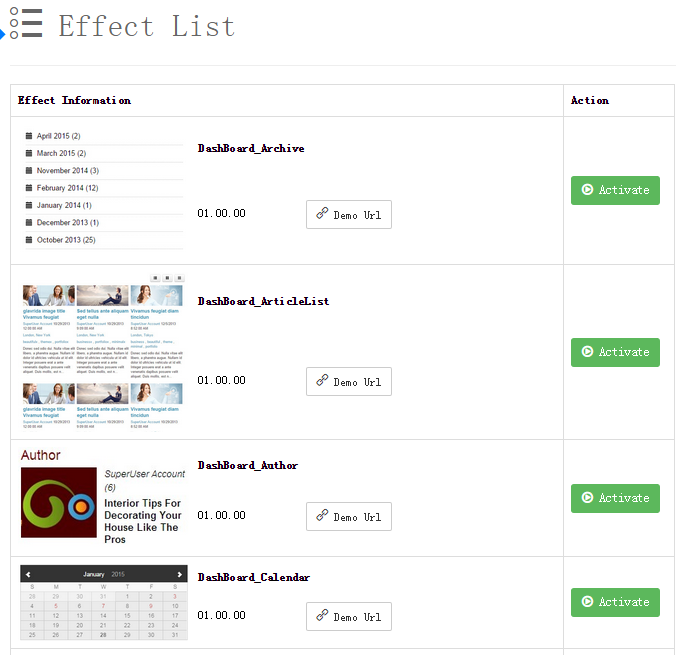Click the blue arrow marker beside Effect List
Viewport: 681px width, 655px height.
(2, 34)
